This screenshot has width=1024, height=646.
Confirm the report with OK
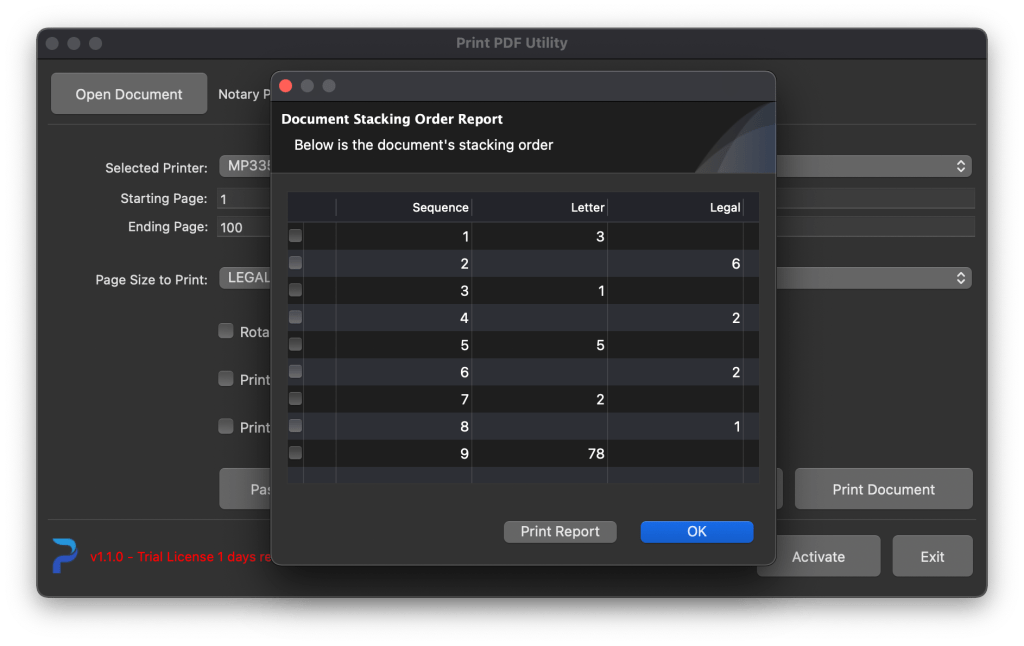tap(696, 532)
